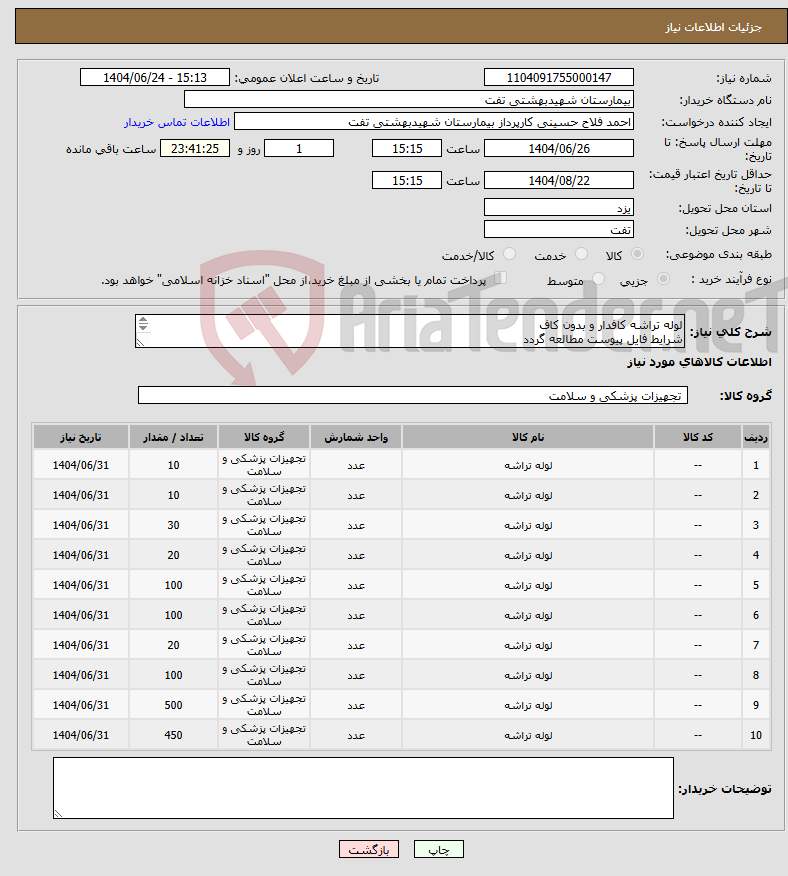Click the response deadline date 1404/06/26 field
Image resolution: width=788 pixels, height=876 pixels.
click(559, 148)
